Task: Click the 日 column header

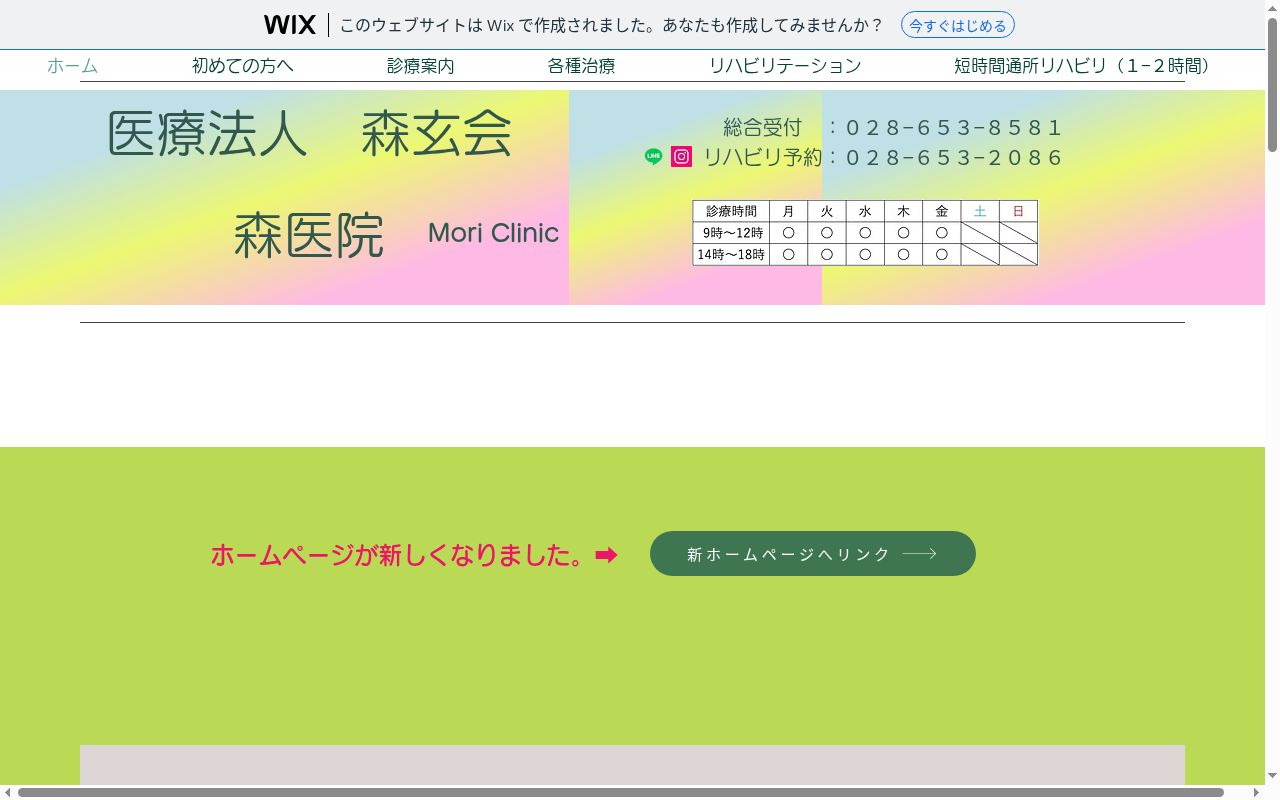Action: 1018,211
